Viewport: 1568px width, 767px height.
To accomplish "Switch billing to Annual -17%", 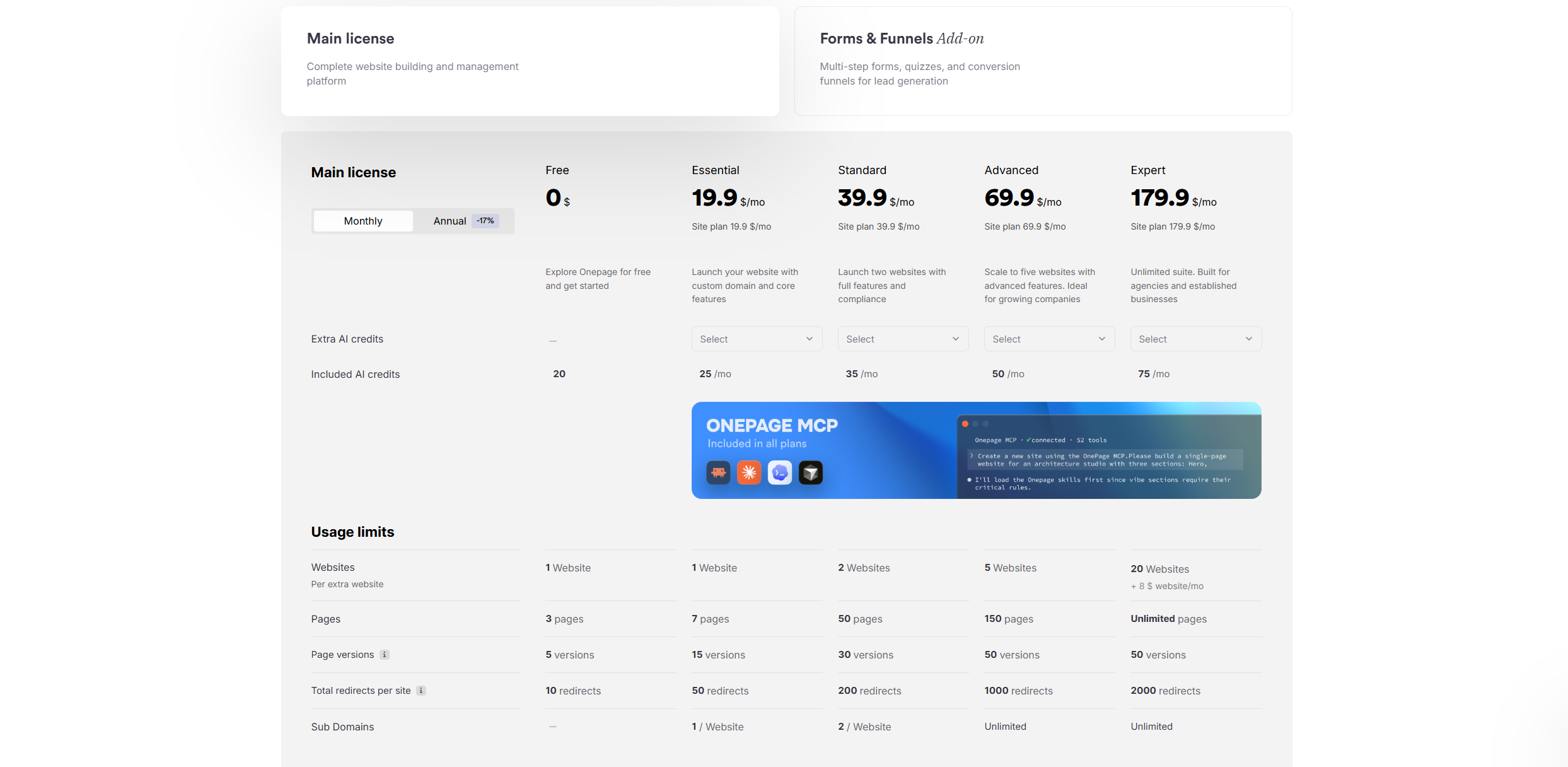I will tap(465, 221).
